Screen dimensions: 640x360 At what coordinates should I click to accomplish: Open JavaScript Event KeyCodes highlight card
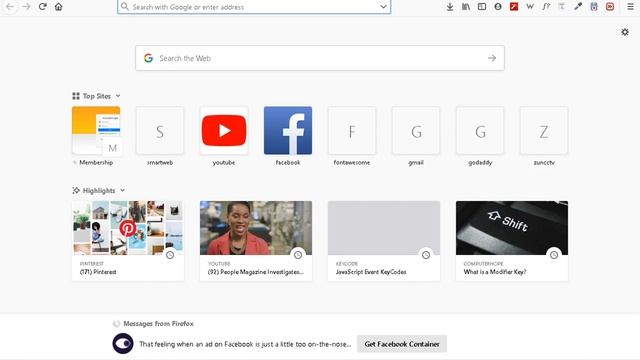tap(384, 240)
